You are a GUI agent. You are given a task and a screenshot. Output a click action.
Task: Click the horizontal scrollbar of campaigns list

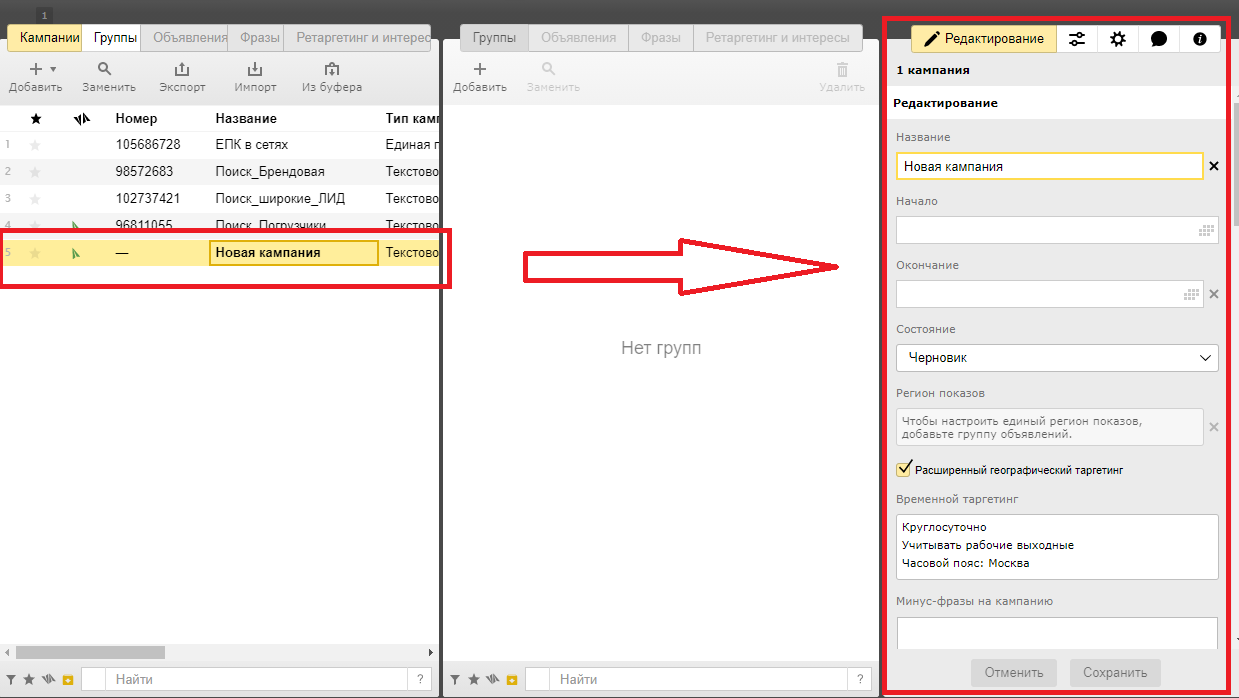[90, 652]
